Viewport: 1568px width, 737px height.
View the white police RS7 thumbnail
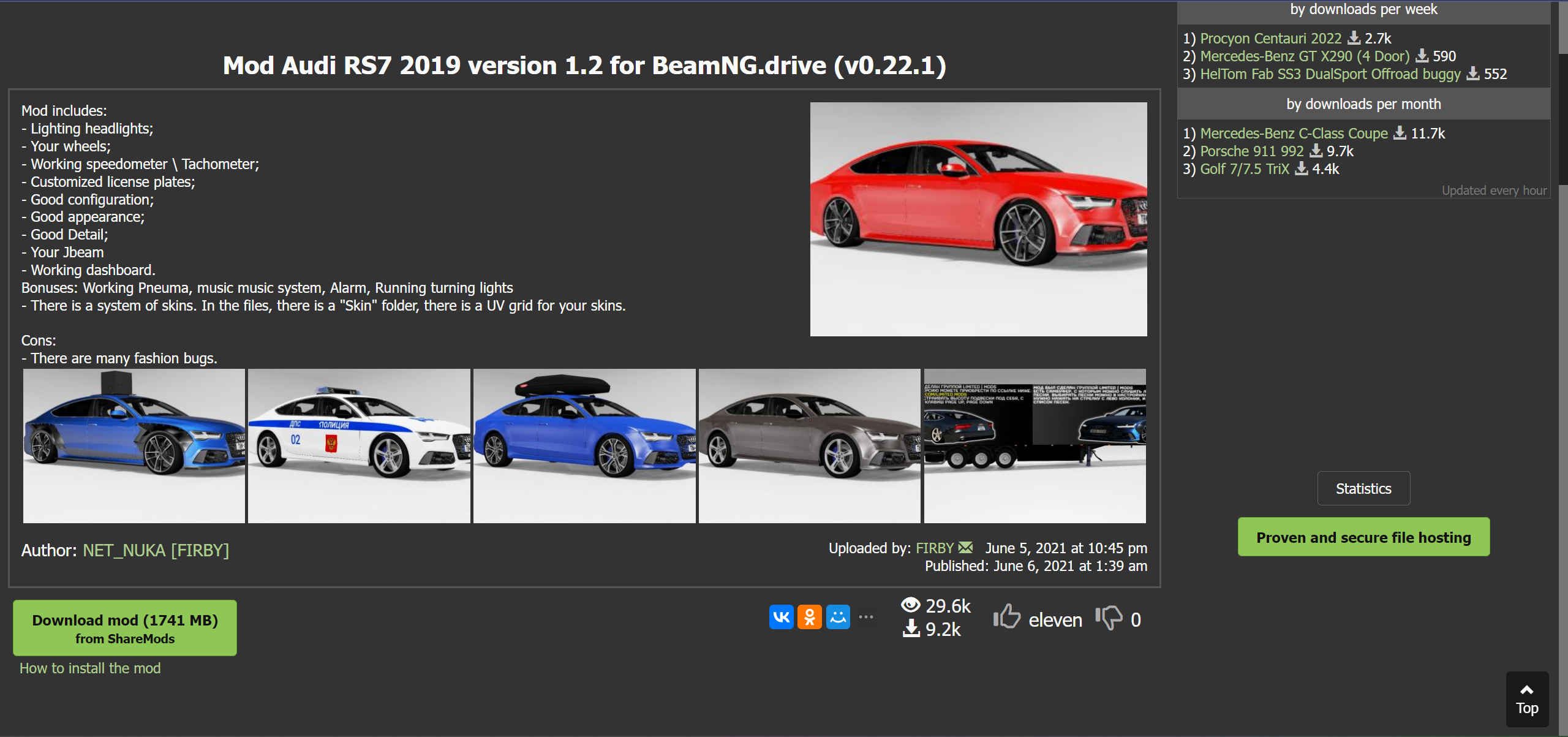[359, 445]
